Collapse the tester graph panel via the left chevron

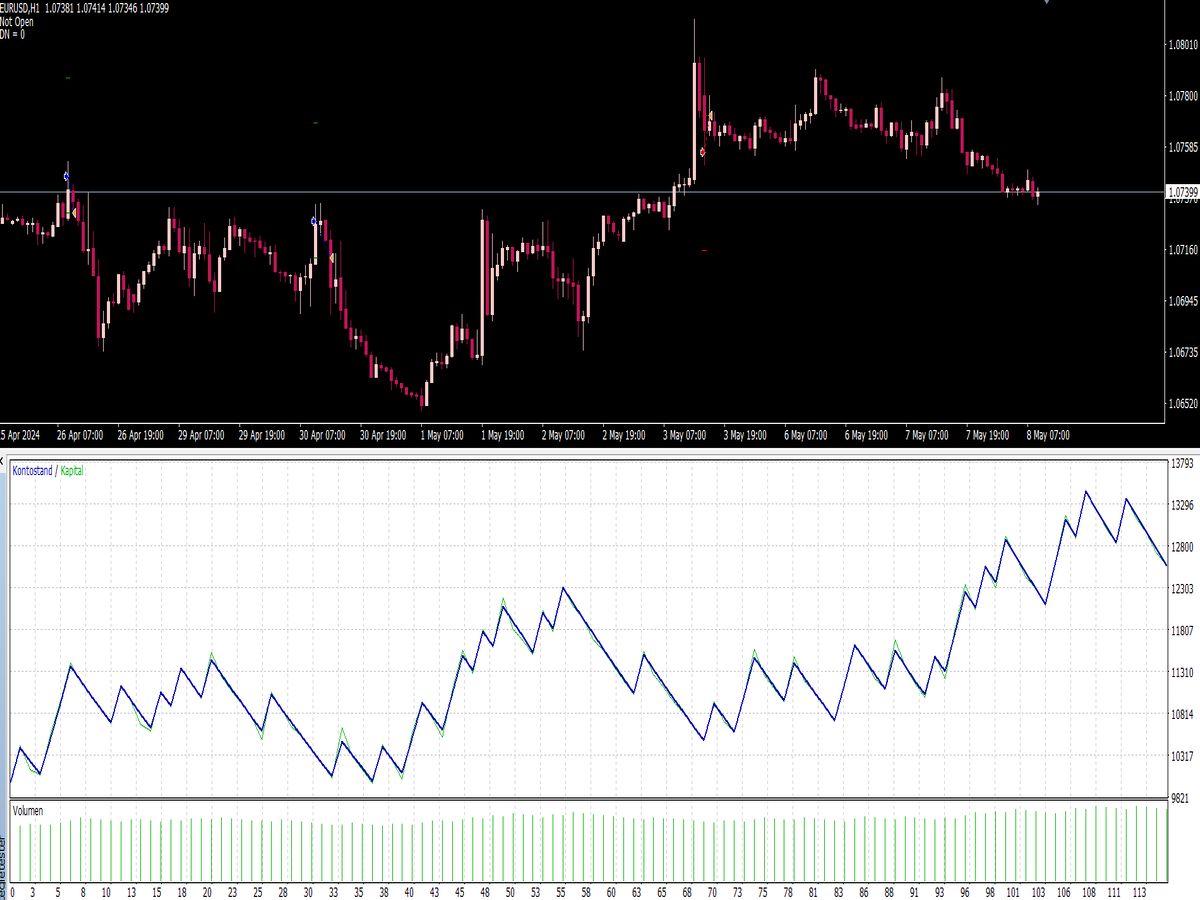4,461
